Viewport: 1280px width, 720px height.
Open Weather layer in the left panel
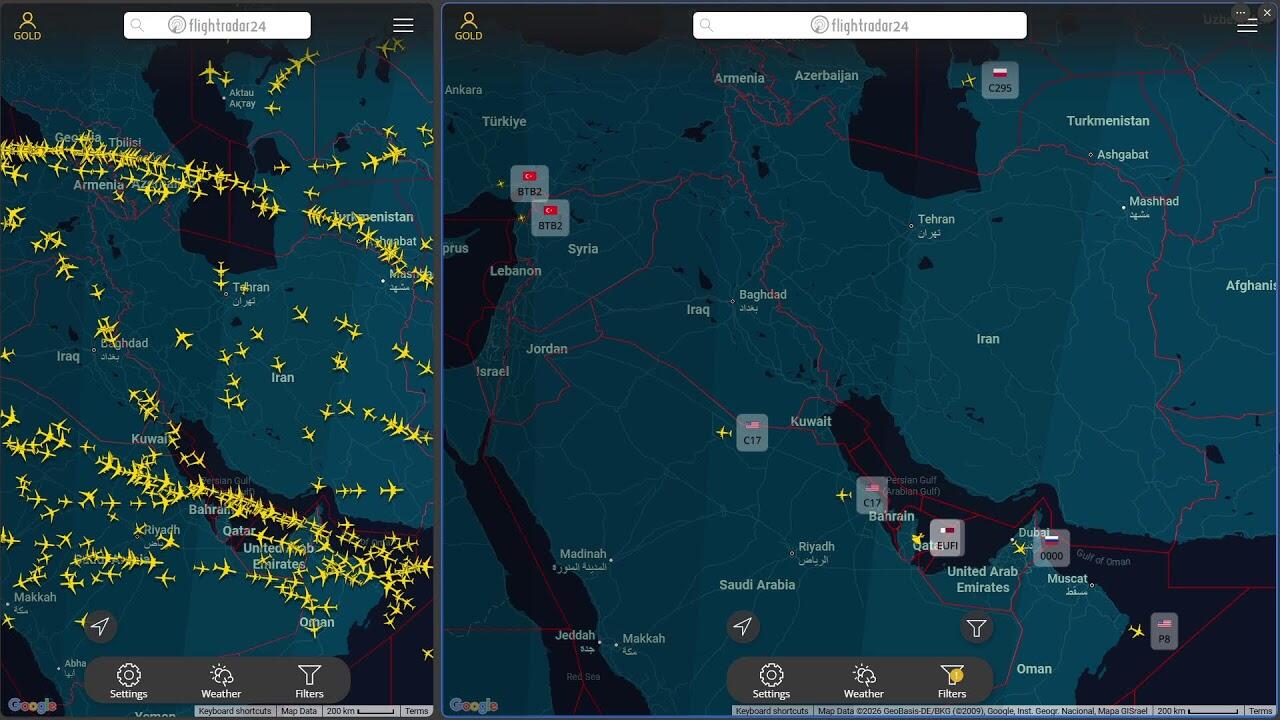(221, 681)
